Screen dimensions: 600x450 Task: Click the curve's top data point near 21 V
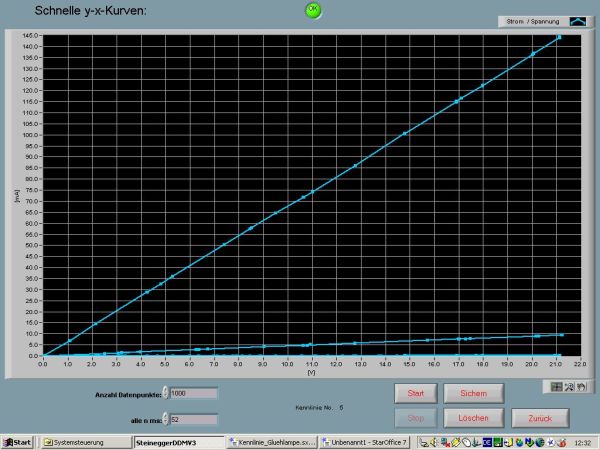pos(559,37)
